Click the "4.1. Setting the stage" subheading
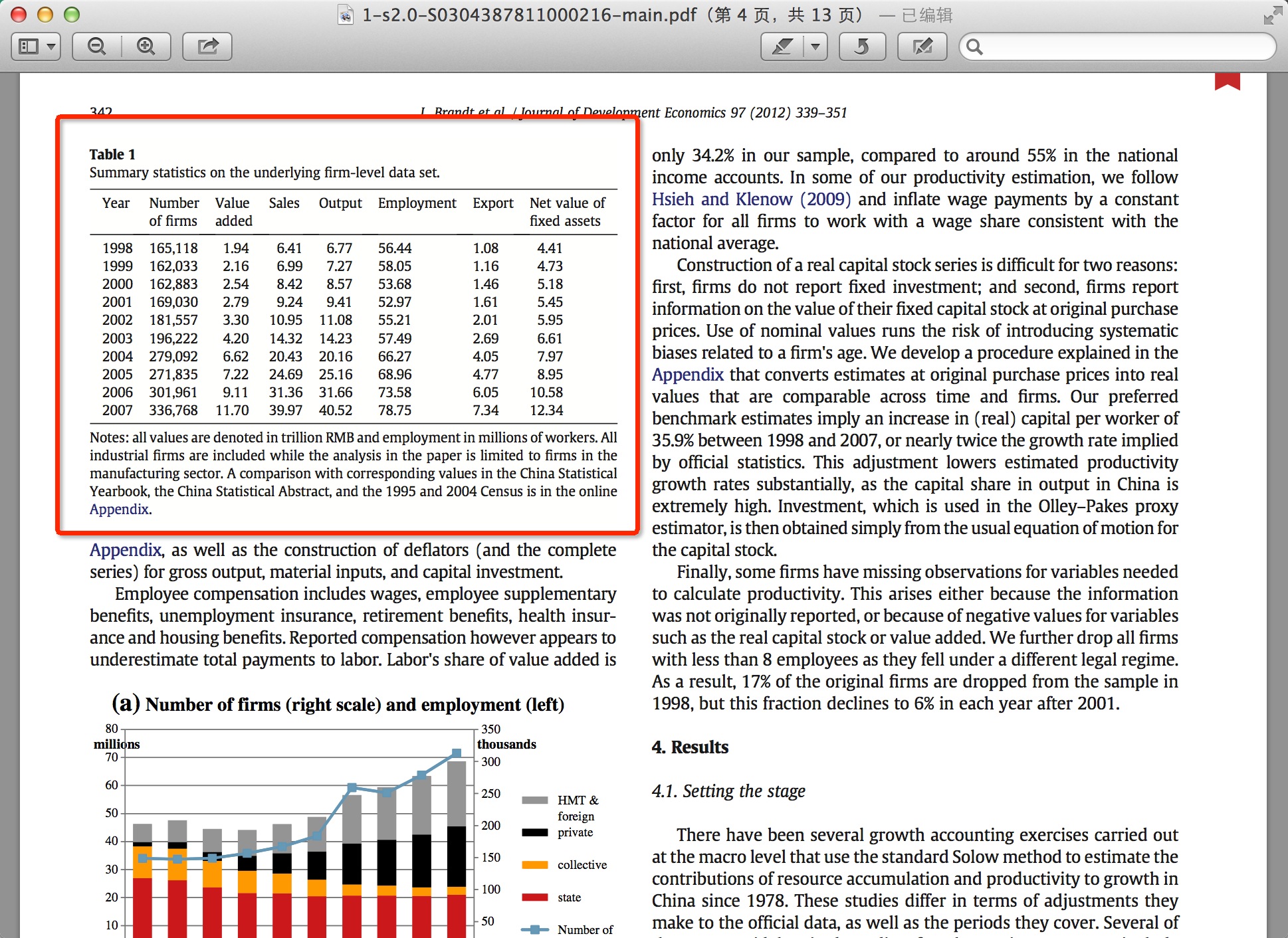Screen dimensions: 1288x938 tap(728, 791)
